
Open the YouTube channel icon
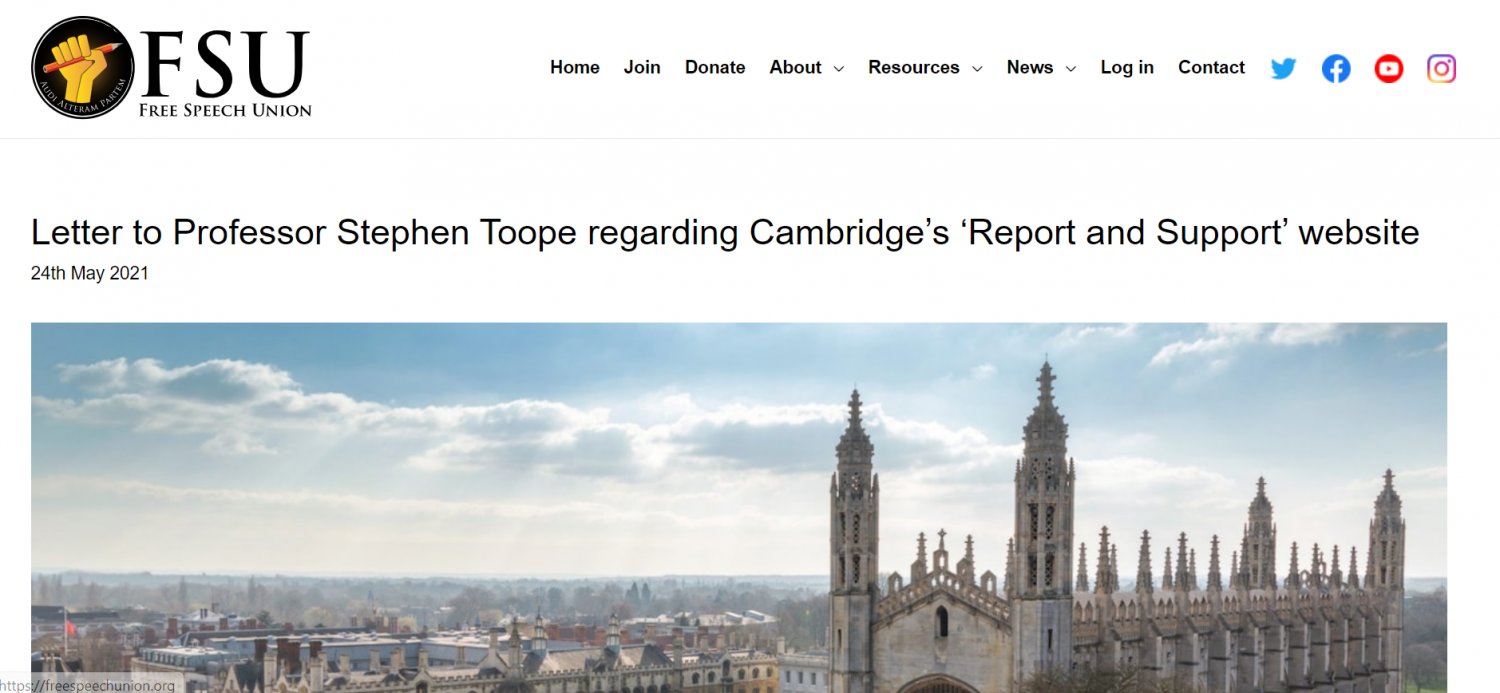pyautogui.click(x=1389, y=68)
